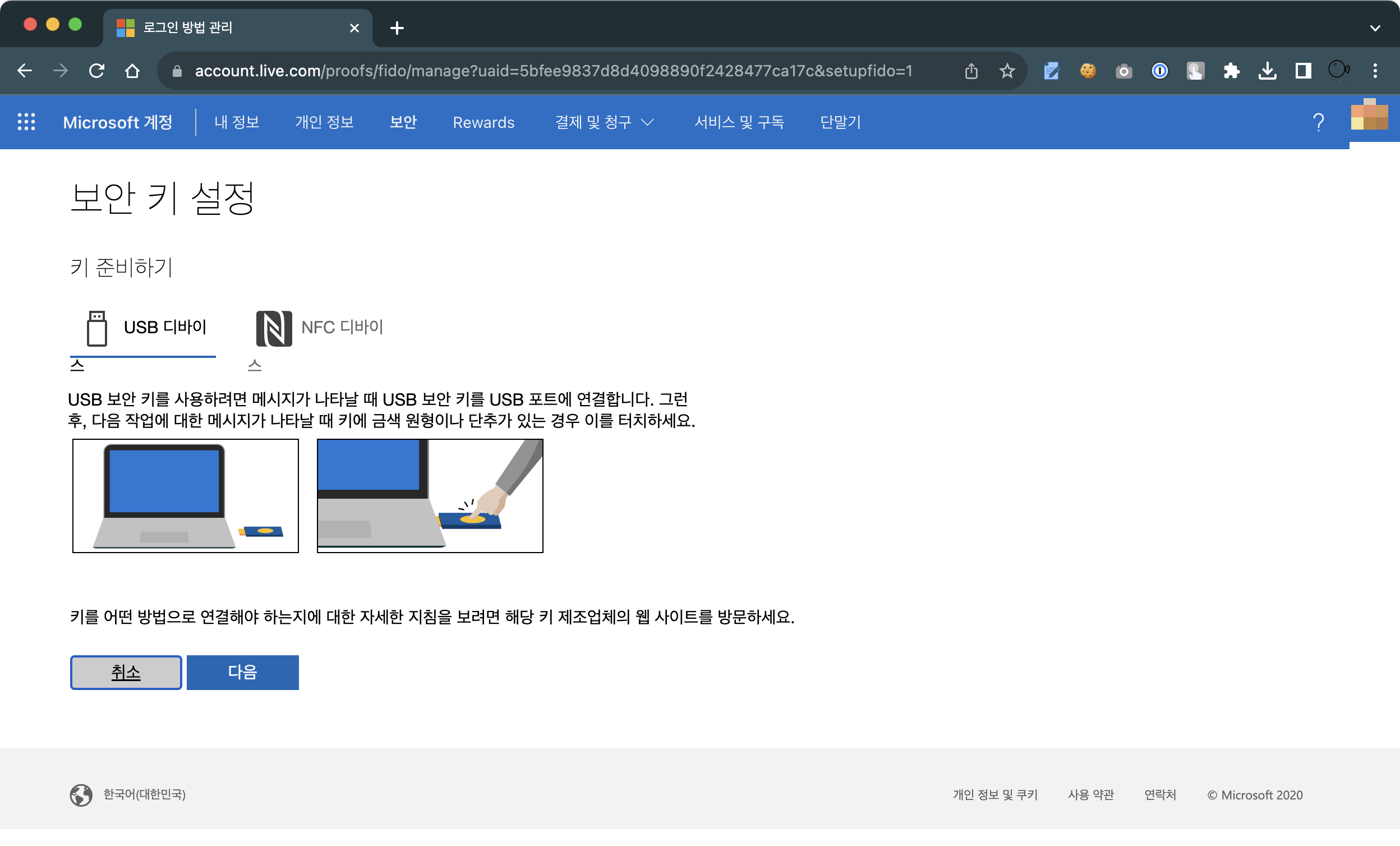Click the help question mark icon
The height and width of the screenshot is (846, 1400).
tap(1318, 122)
